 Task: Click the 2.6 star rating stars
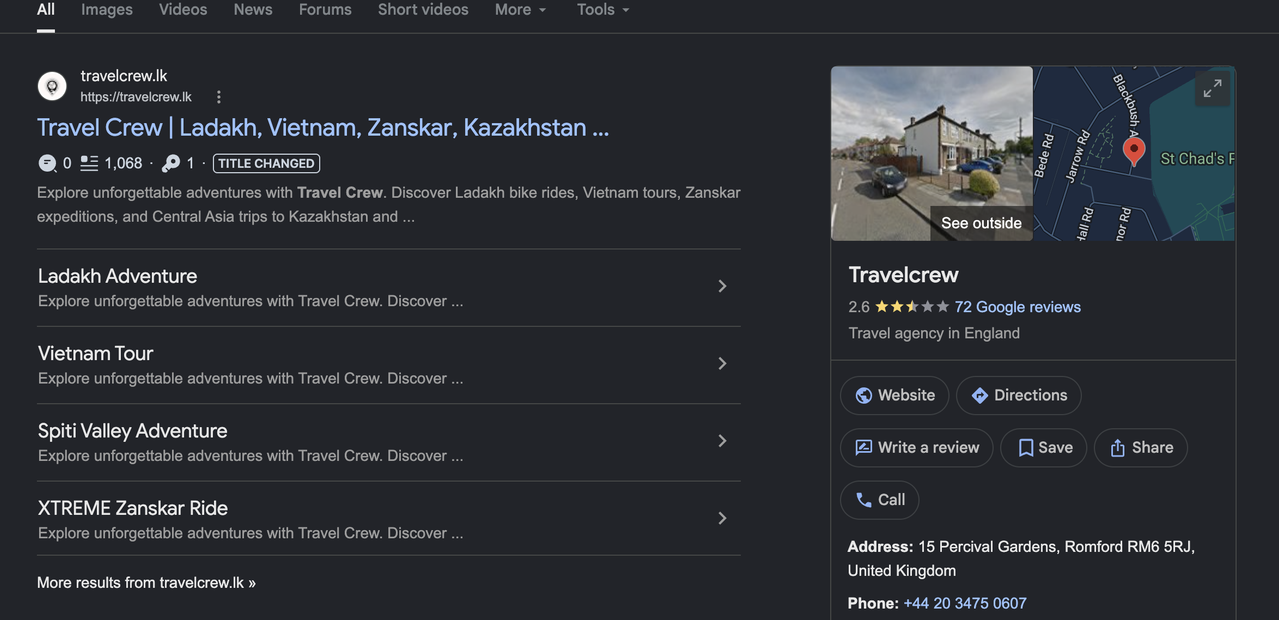coord(912,307)
